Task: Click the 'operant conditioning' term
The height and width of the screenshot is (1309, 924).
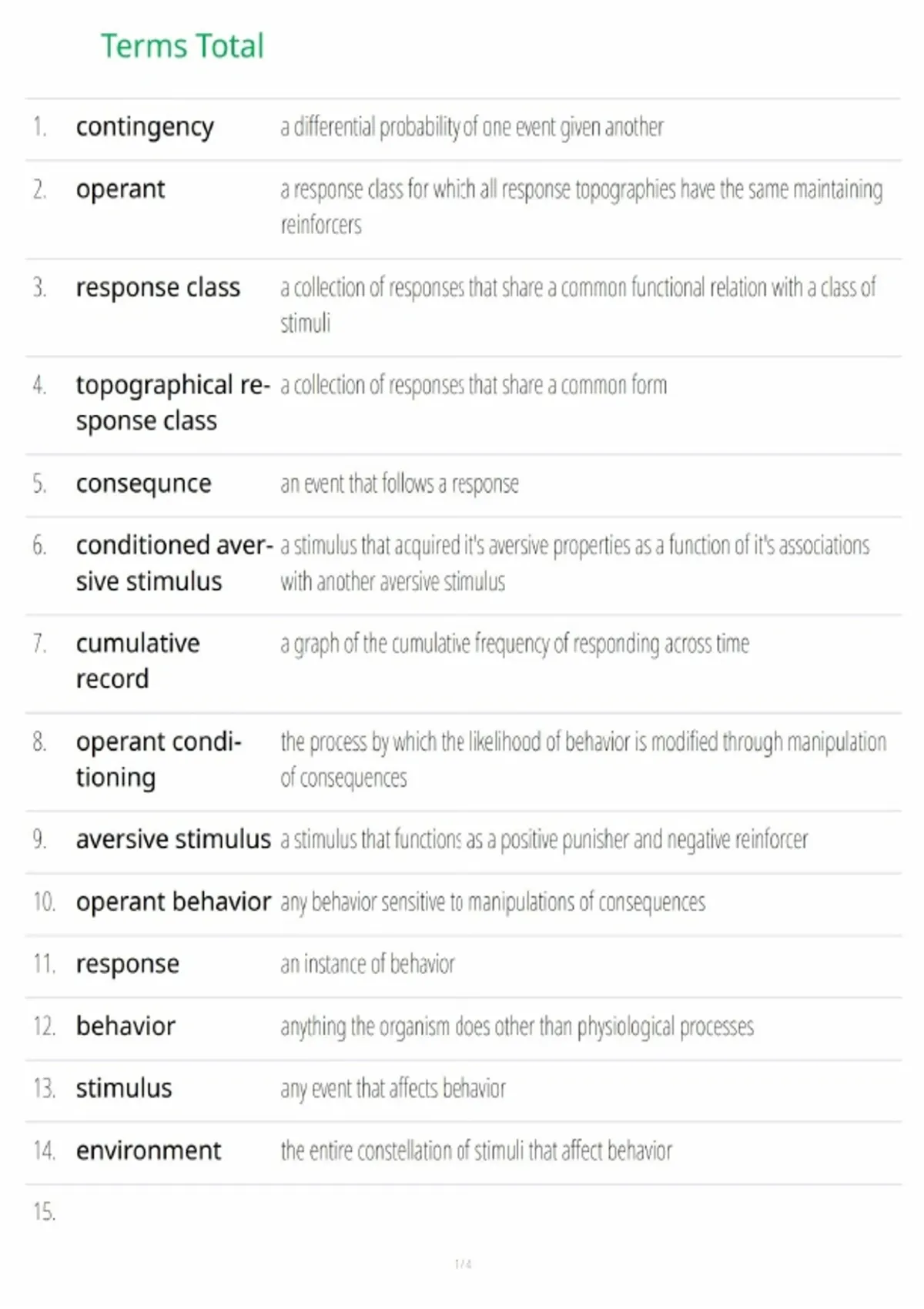Action: tap(159, 759)
